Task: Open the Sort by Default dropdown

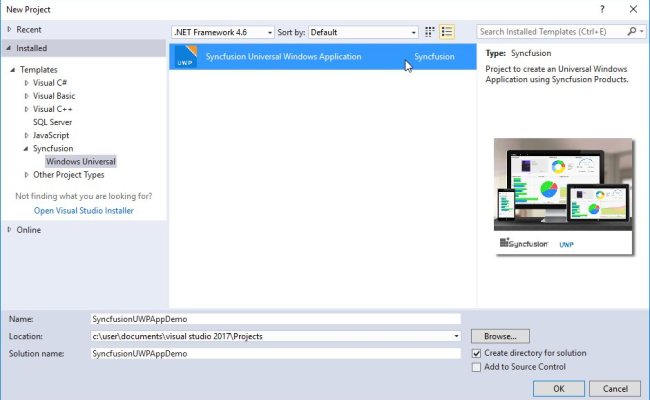Action: (363, 32)
